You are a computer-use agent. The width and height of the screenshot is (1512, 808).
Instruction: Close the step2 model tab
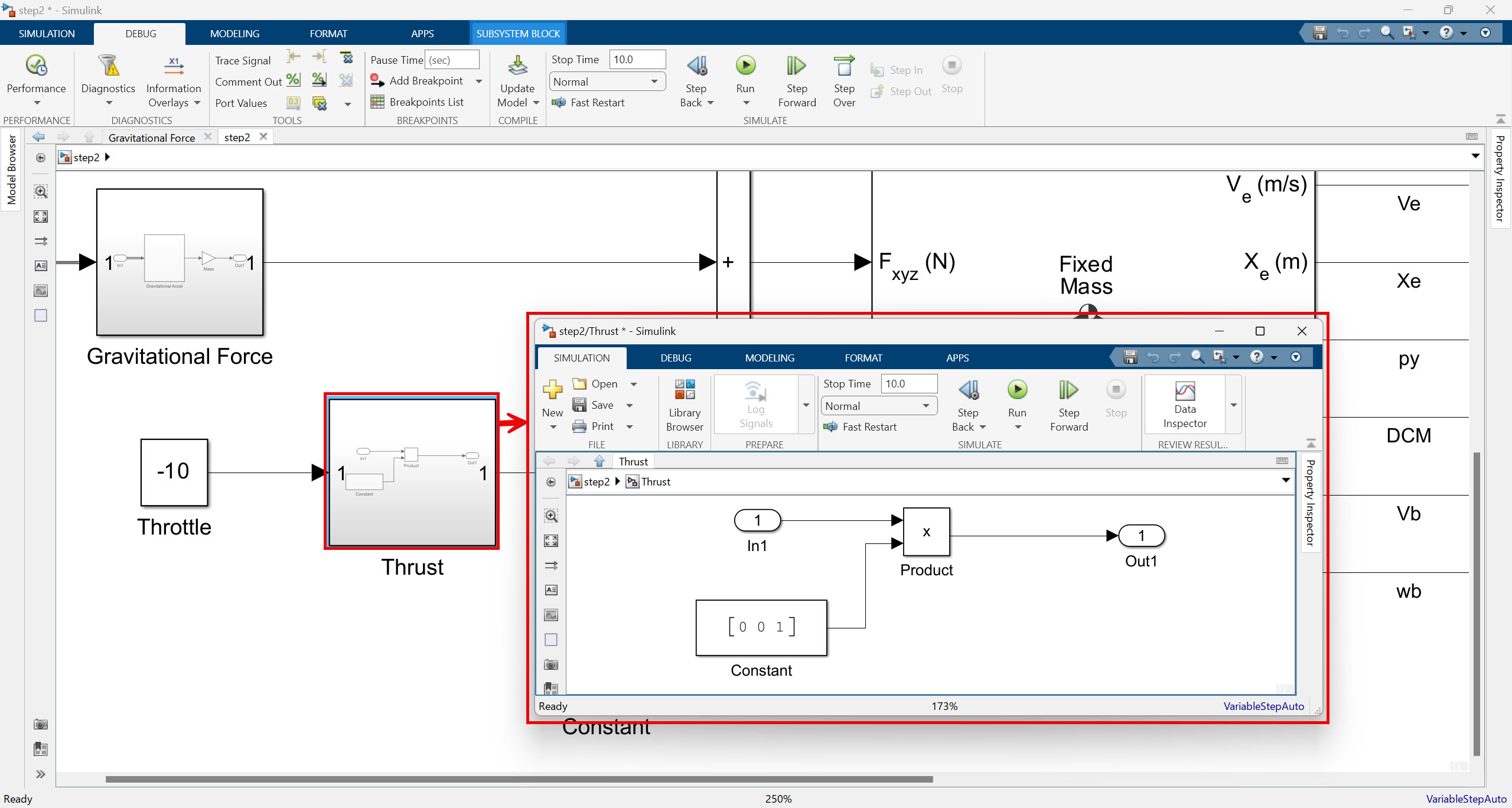263,136
